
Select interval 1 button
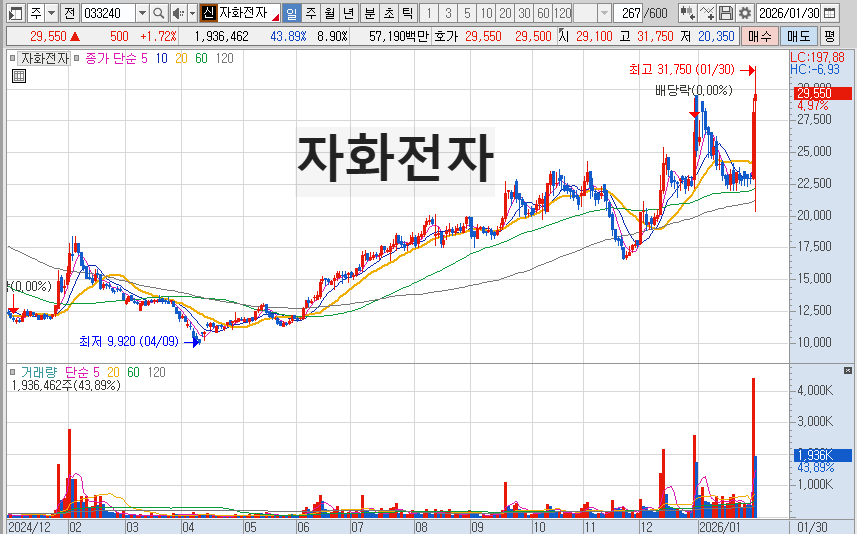[x=429, y=13]
